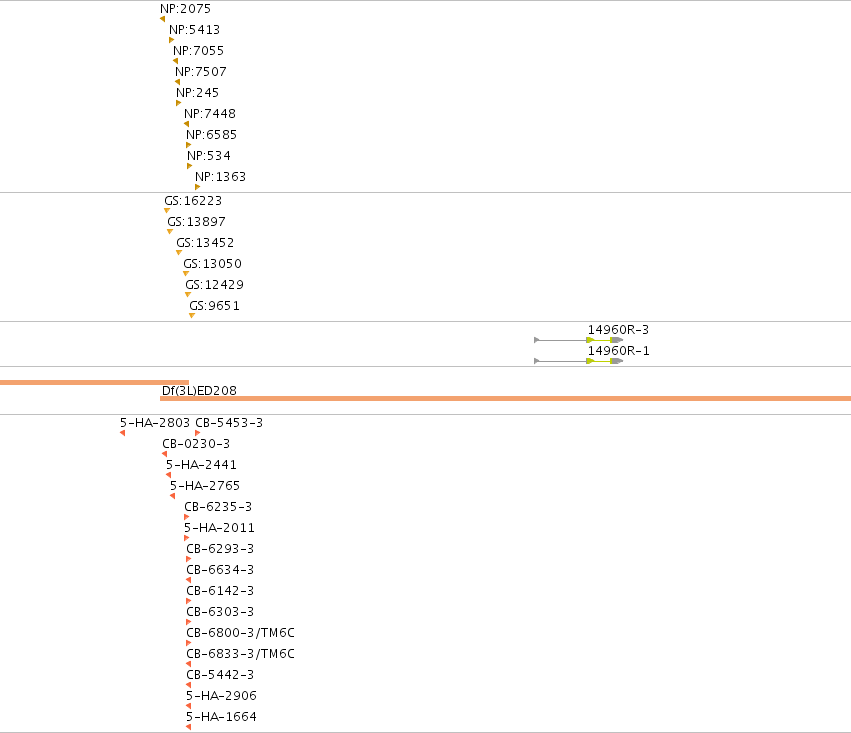The width and height of the screenshot is (851, 733).
Task: Click the NP:6585 insertion marker triangle
Action: coord(188,145)
